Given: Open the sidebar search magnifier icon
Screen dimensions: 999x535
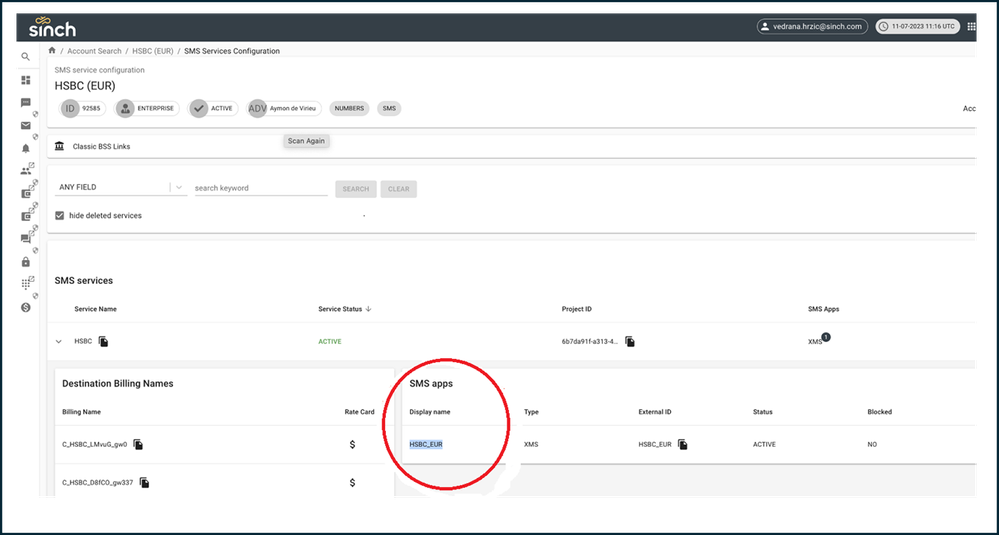Looking at the screenshot, I should 25,57.
